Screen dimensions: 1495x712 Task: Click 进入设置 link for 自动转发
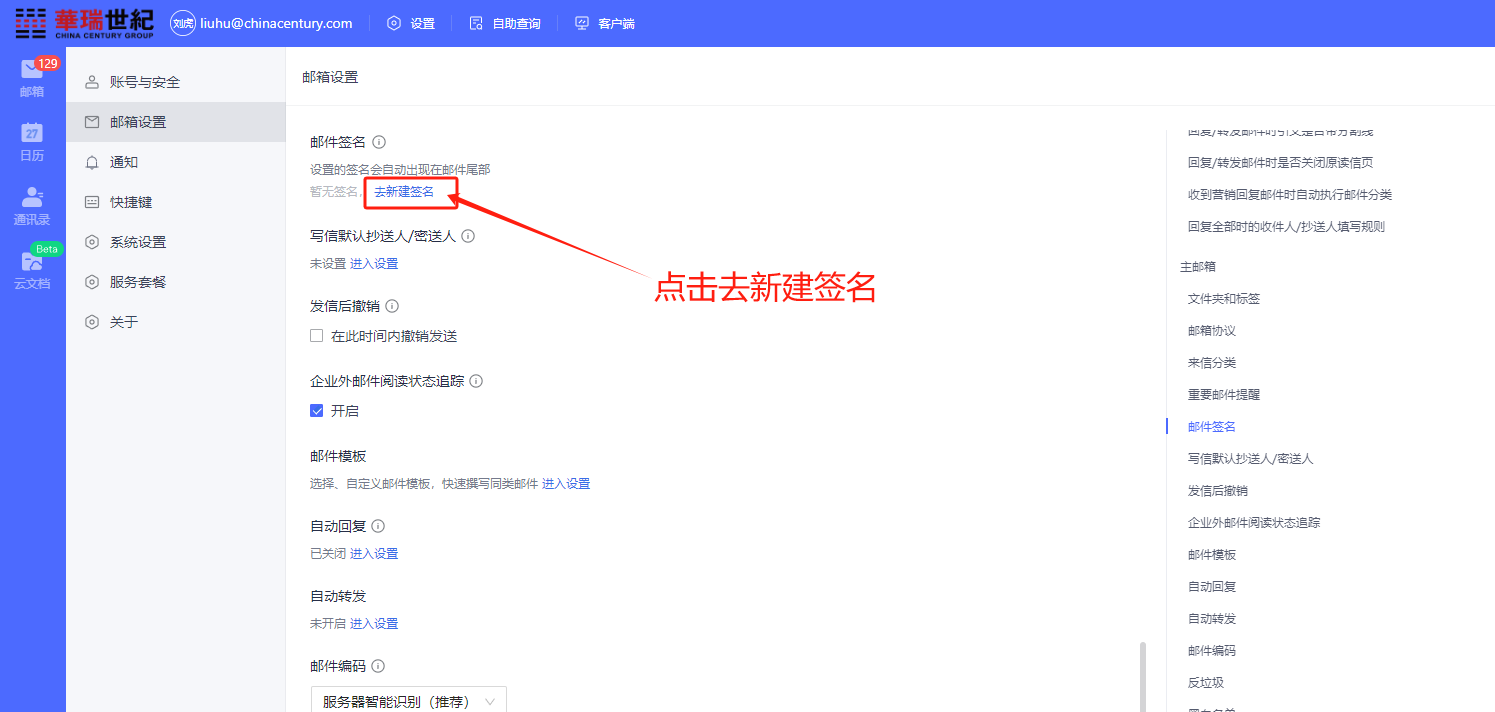pyautogui.click(x=374, y=624)
